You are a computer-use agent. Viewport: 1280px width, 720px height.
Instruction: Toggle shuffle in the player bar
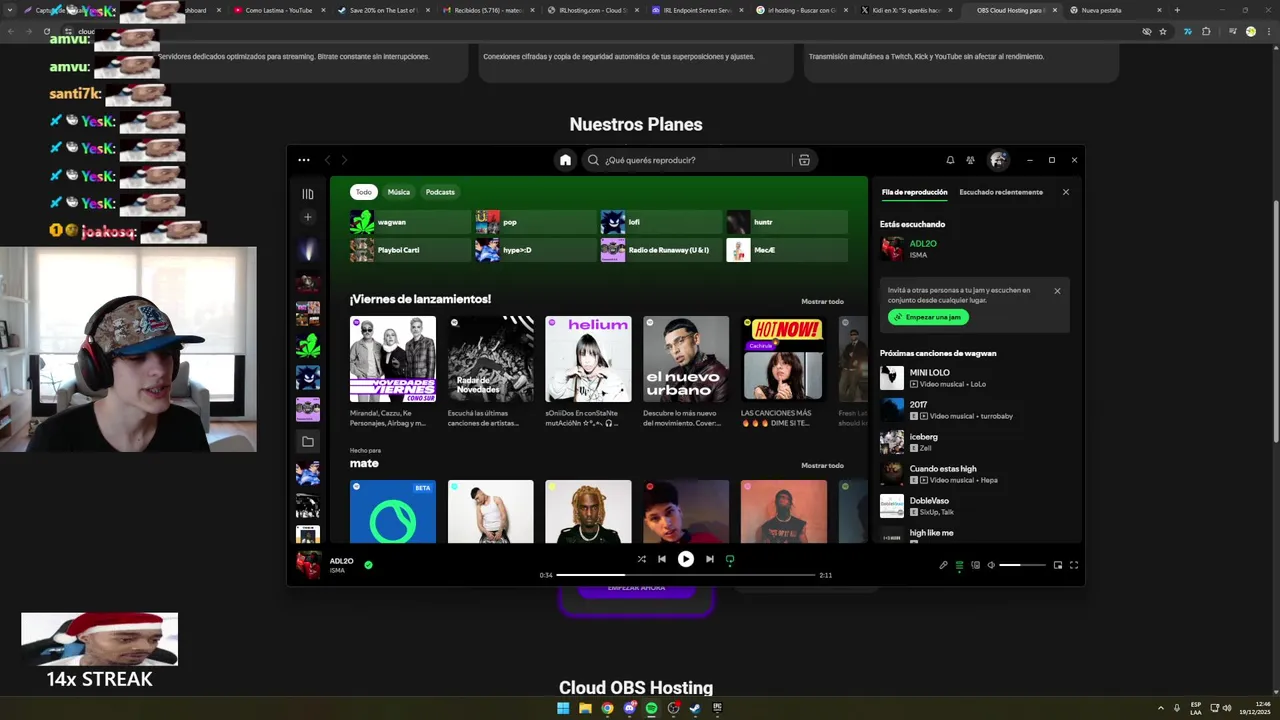(x=641, y=559)
